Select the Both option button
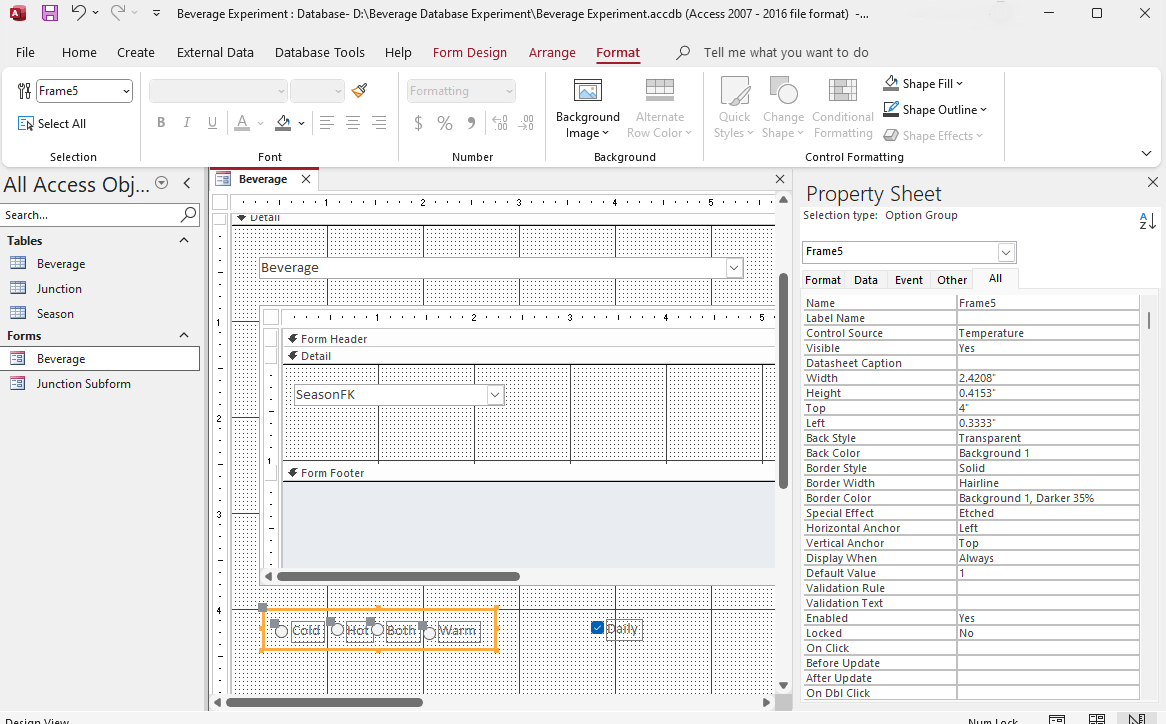 (378, 630)
